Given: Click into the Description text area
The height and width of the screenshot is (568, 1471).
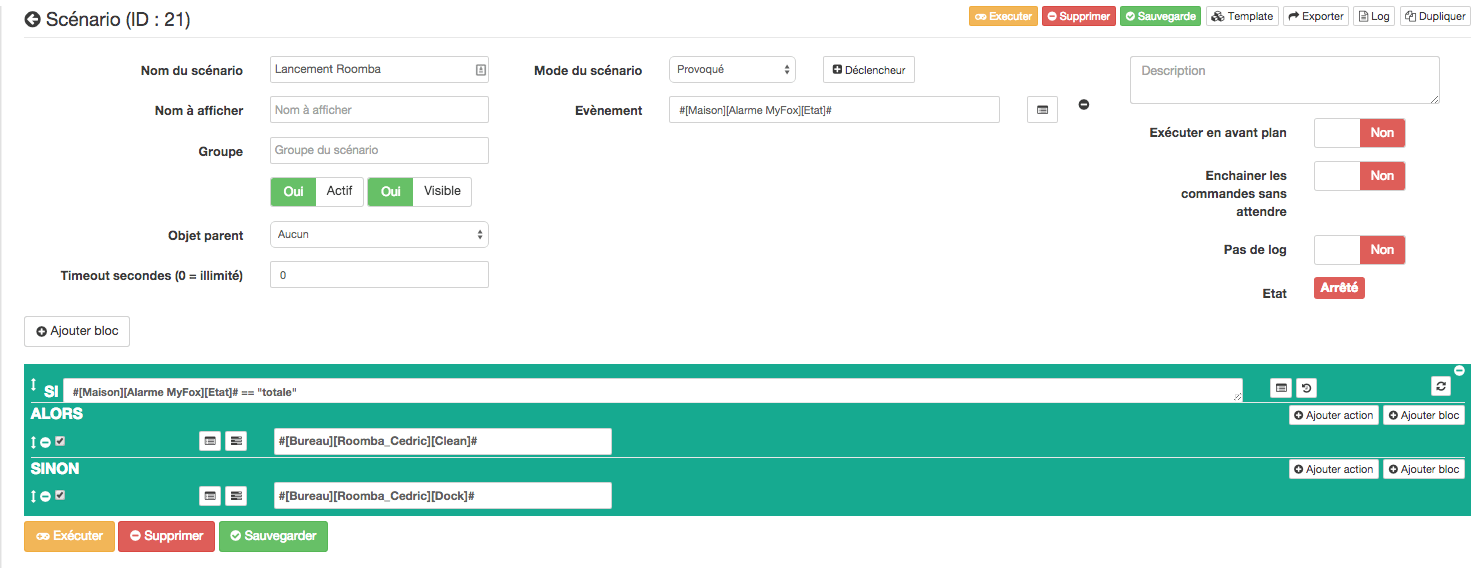Looking at the screenshot, I should [x=1284, y=80].
